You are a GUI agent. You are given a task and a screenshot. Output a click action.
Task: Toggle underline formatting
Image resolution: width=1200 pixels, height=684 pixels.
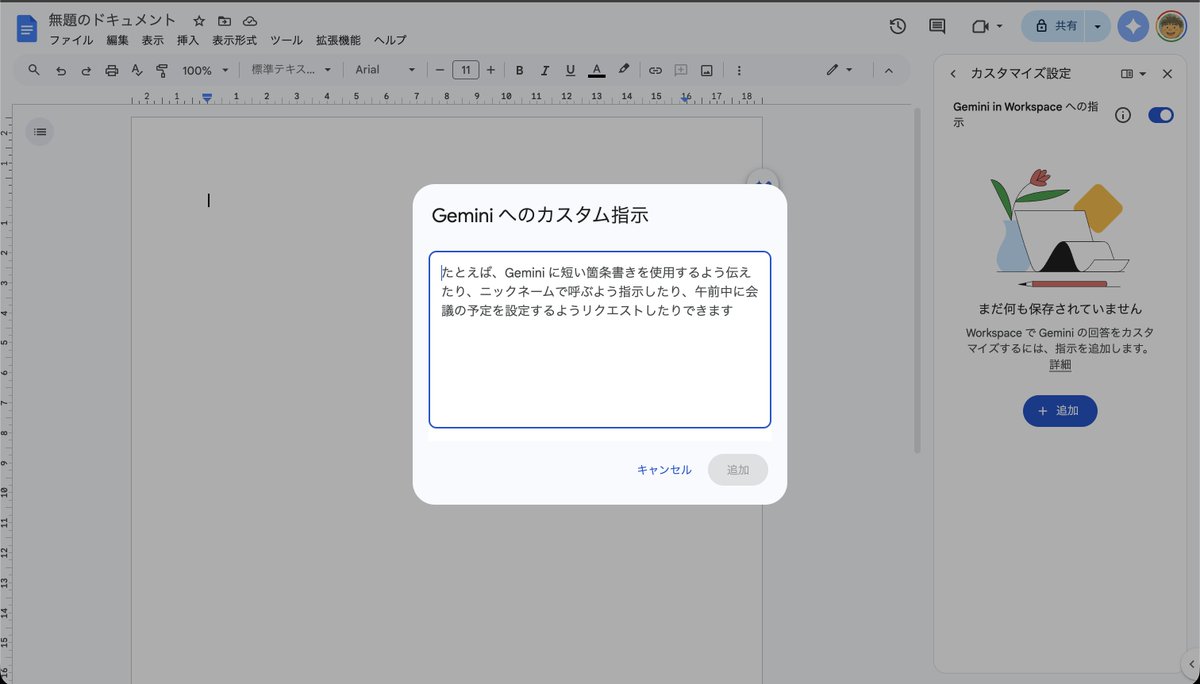pos(570,70)
